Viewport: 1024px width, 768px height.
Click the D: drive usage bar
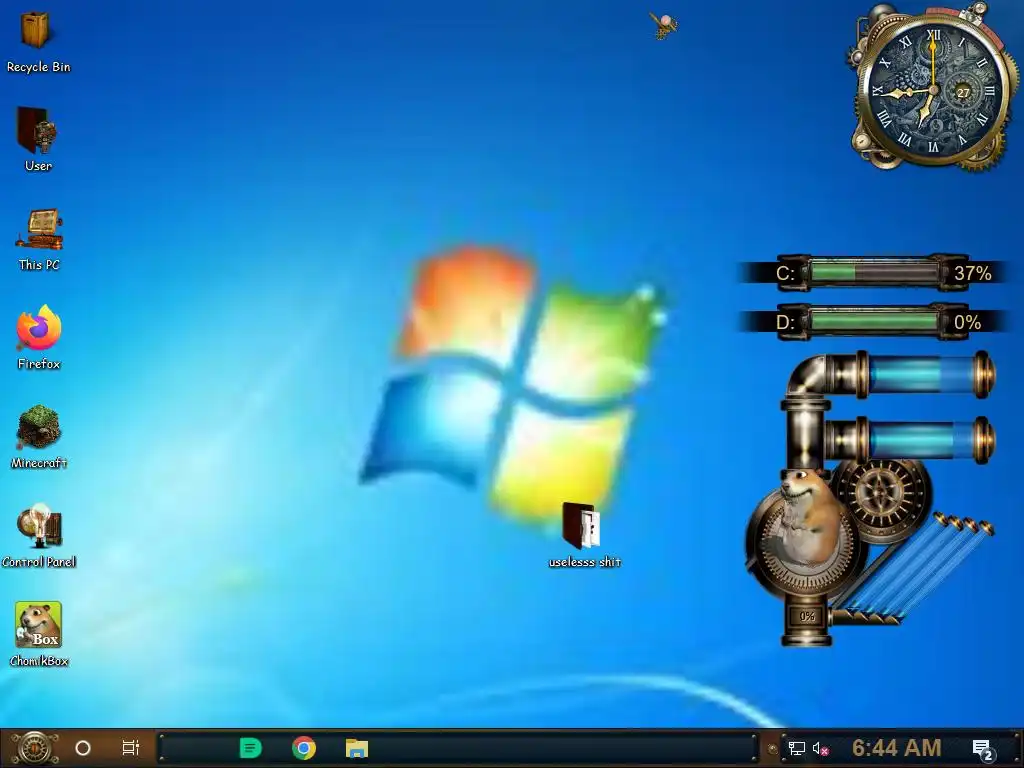(x=874, y=321)
